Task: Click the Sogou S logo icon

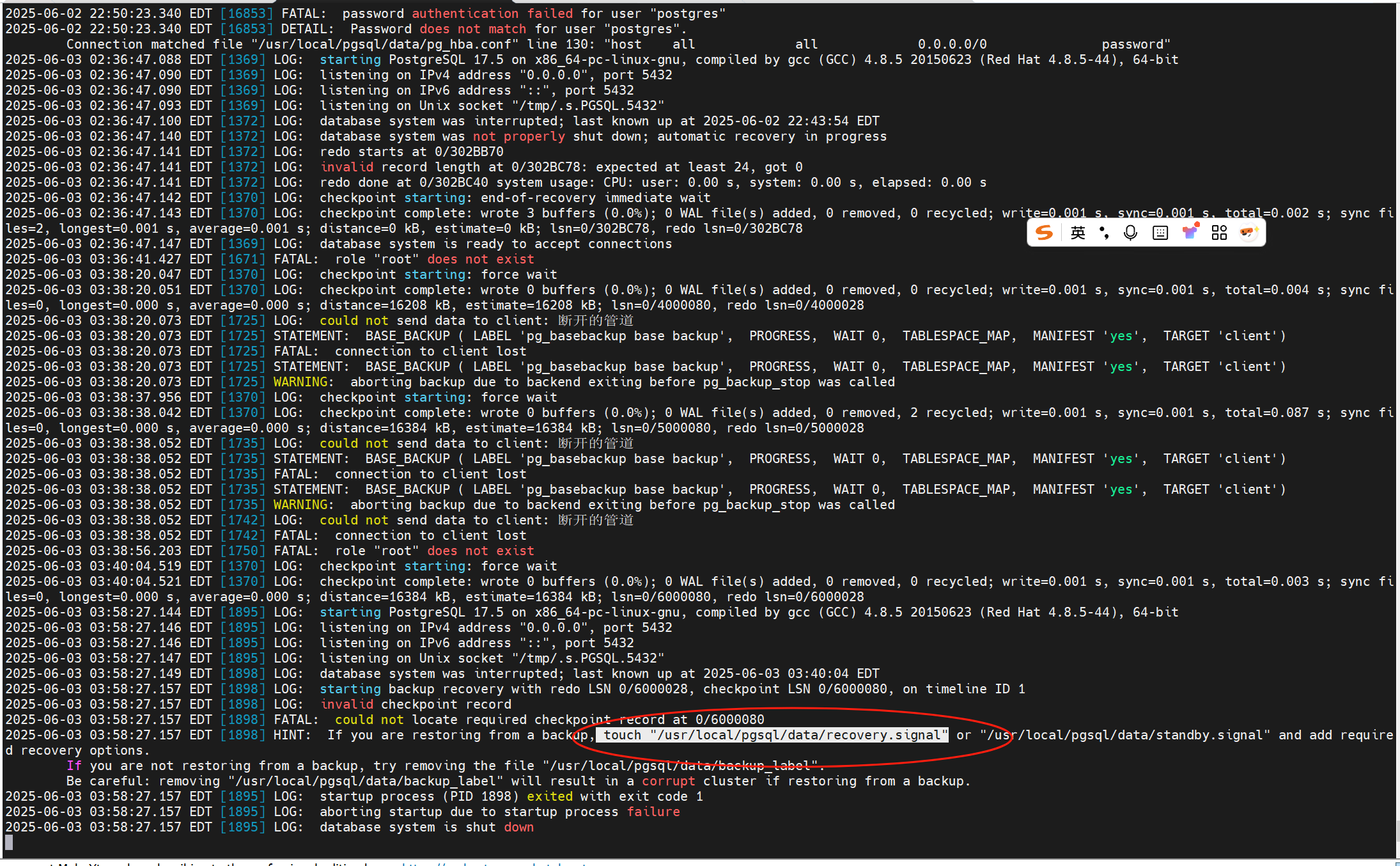Action: click(1044, 233)
